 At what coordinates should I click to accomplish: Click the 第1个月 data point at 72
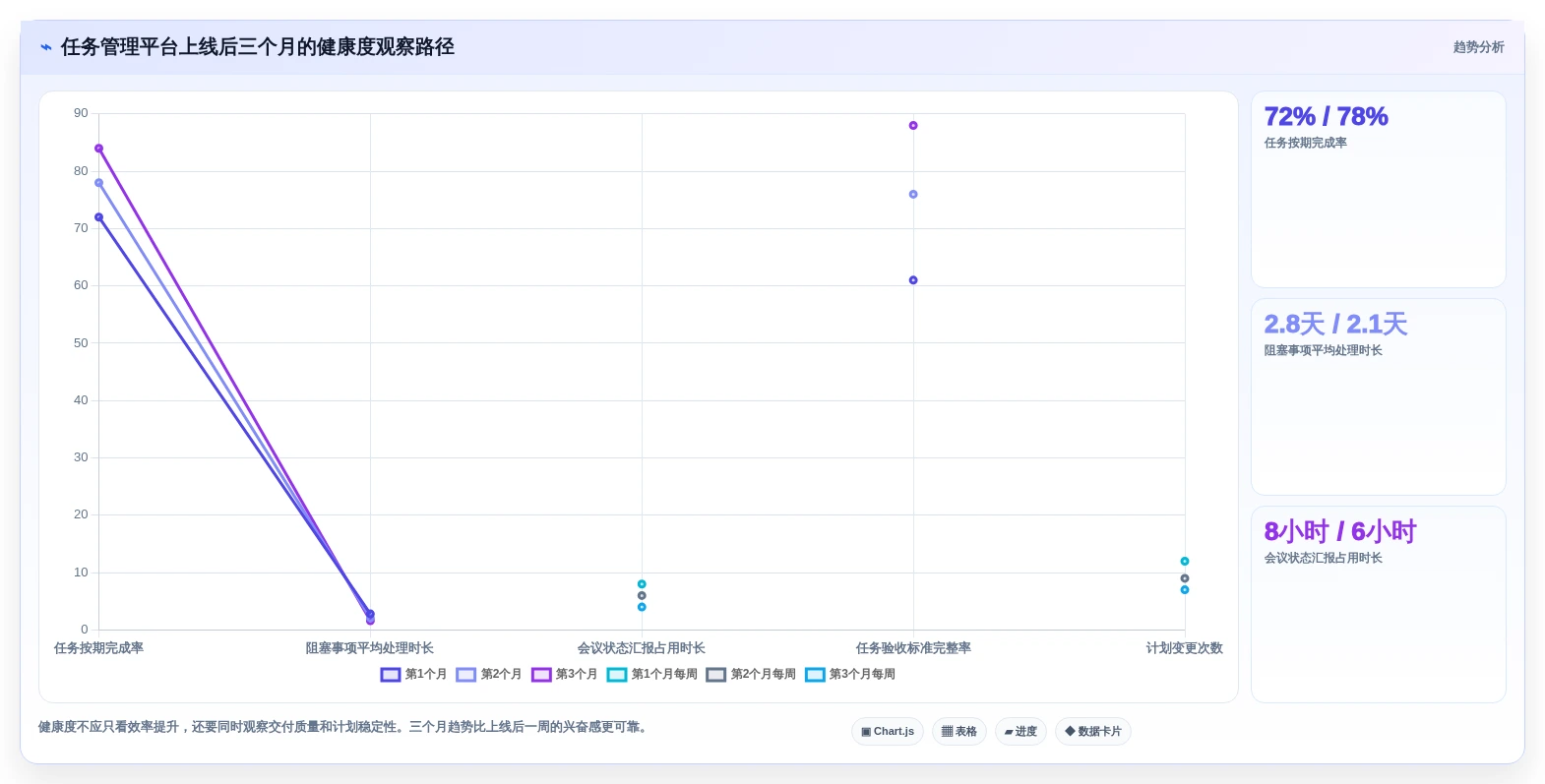click(x=98, y=217)
